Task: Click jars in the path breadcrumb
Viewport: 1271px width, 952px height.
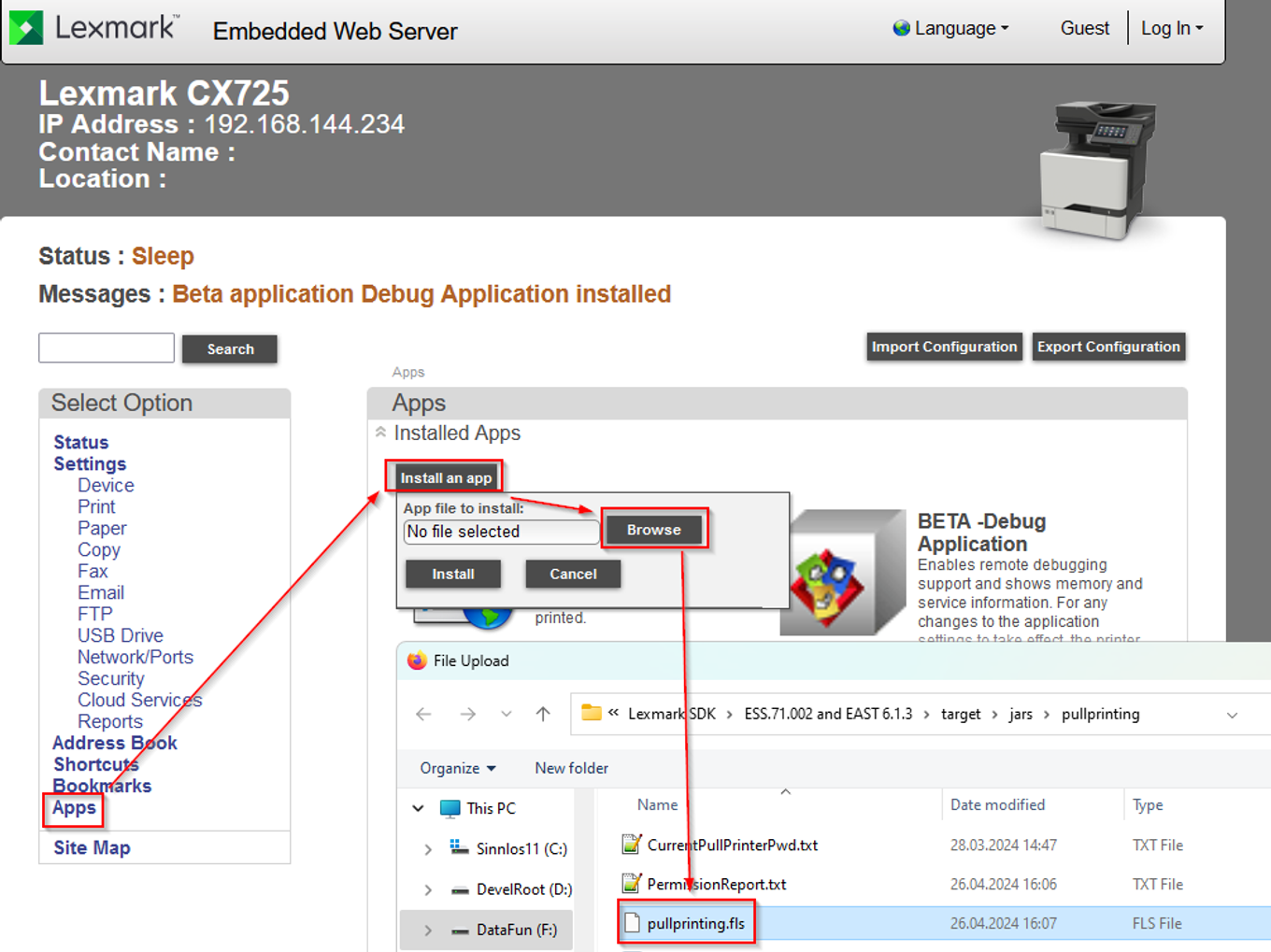Action: coord(1021,714)
